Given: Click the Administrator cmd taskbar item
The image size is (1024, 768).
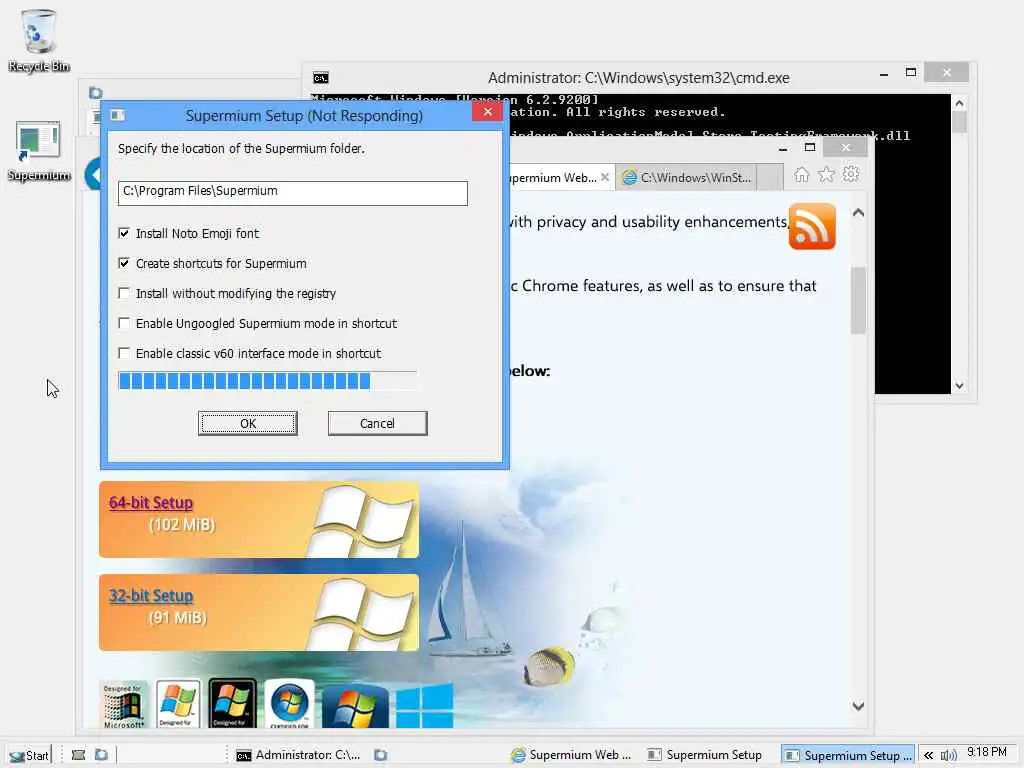Looking at the screenshot, I should [x=298, y=755].
